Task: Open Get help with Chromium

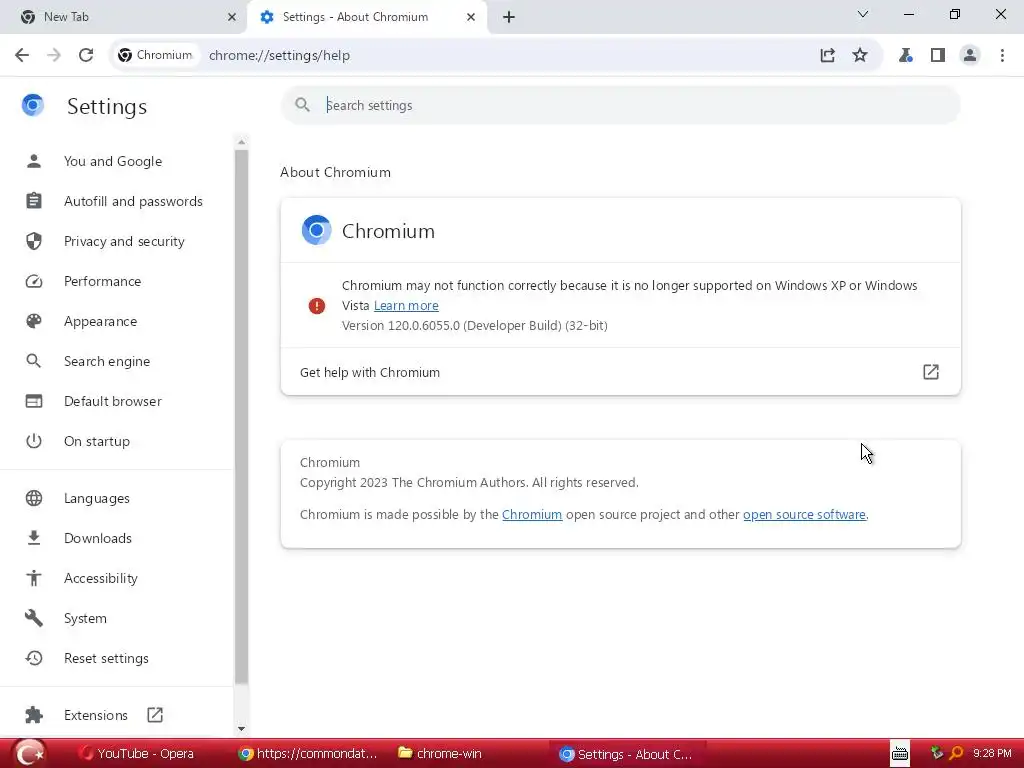Action: 620,372
